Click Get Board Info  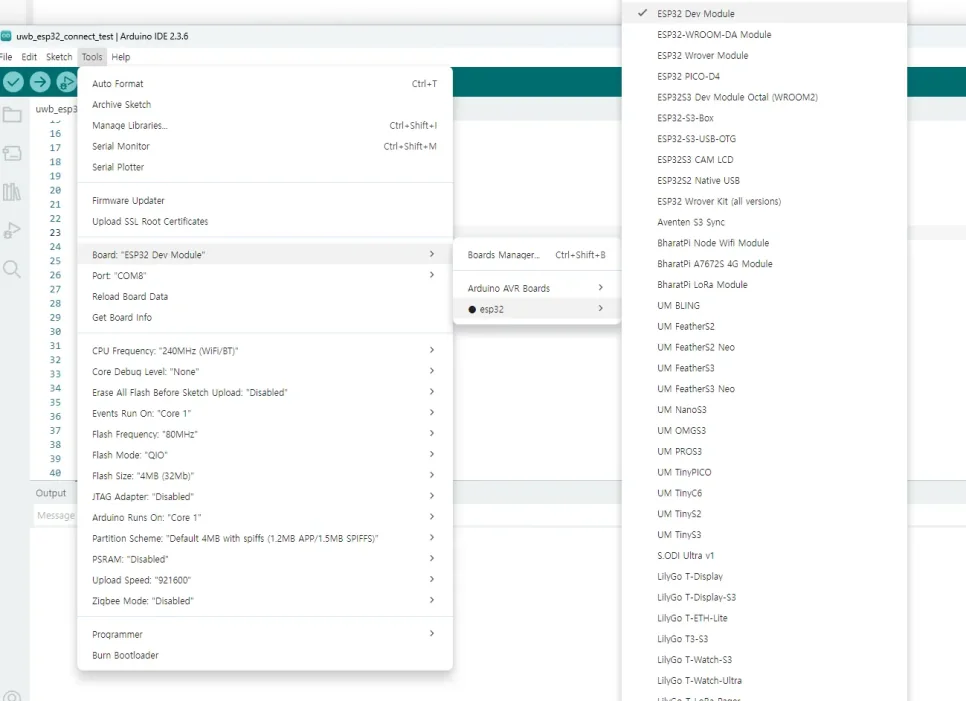[265, 317]
